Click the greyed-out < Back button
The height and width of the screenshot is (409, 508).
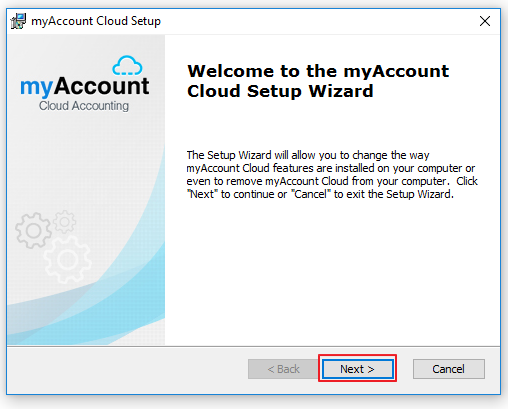click(x=283, y=369)
